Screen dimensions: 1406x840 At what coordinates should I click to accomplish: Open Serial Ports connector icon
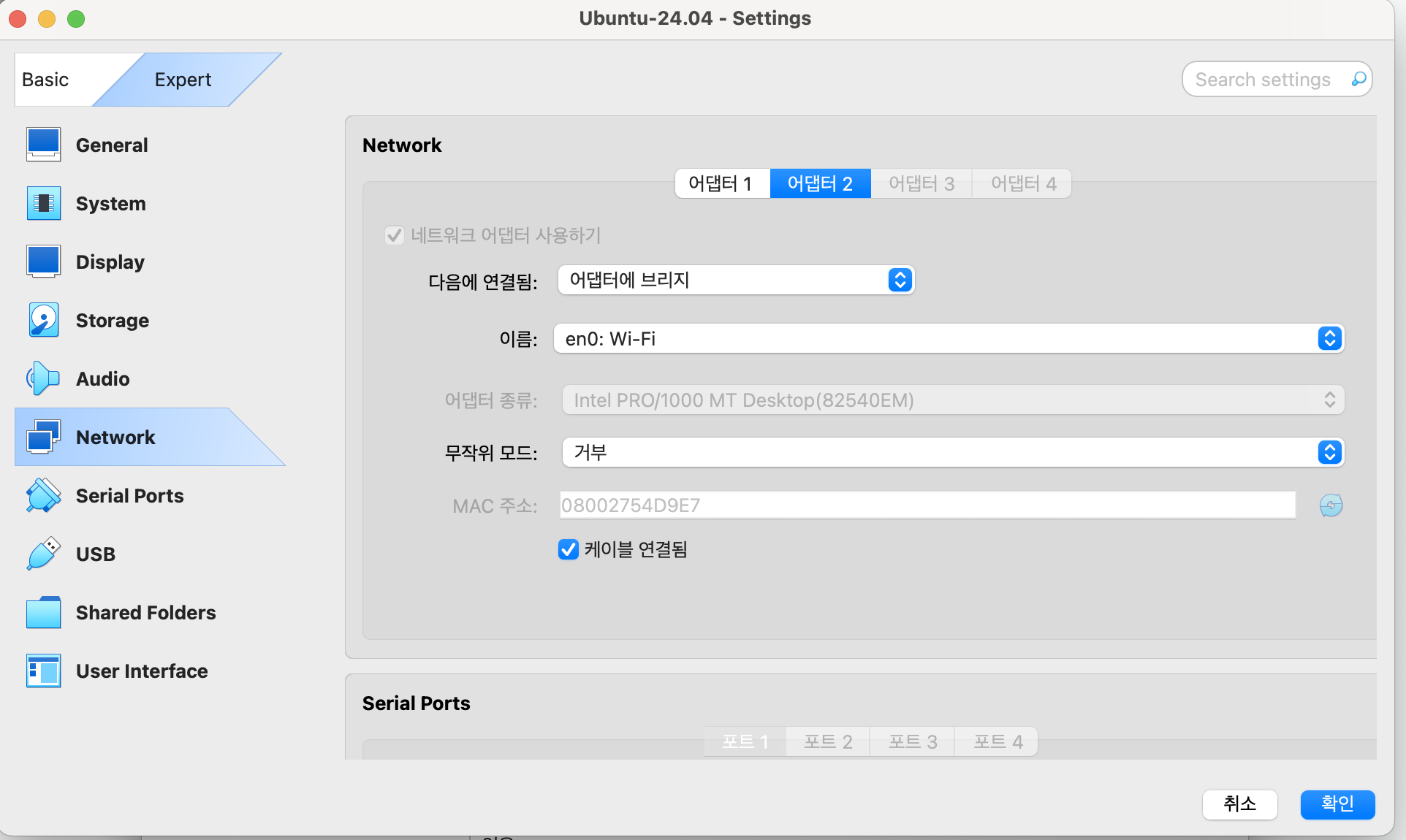coord(43,495)
